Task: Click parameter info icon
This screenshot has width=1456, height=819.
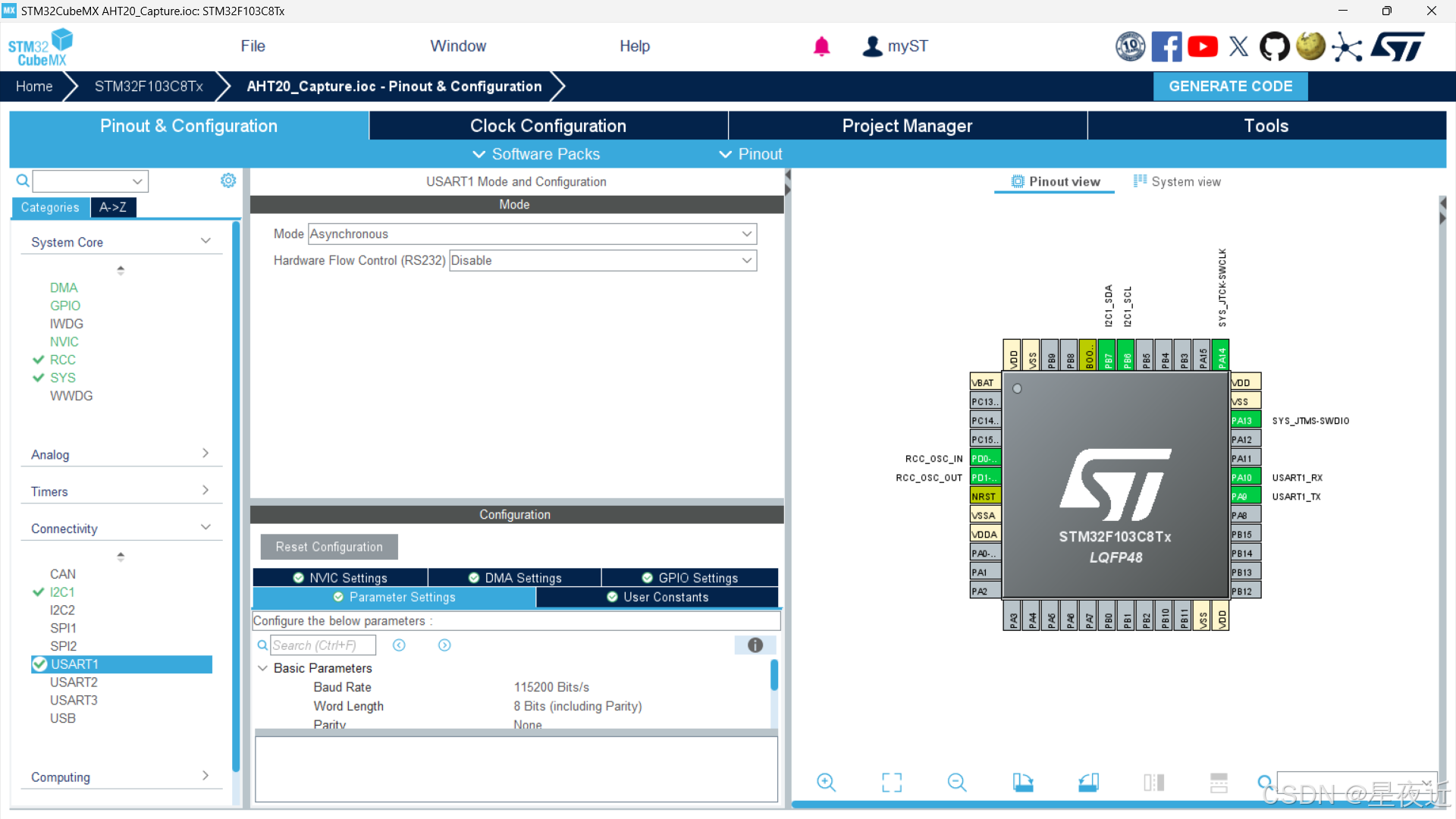Action: pos(755,645)
